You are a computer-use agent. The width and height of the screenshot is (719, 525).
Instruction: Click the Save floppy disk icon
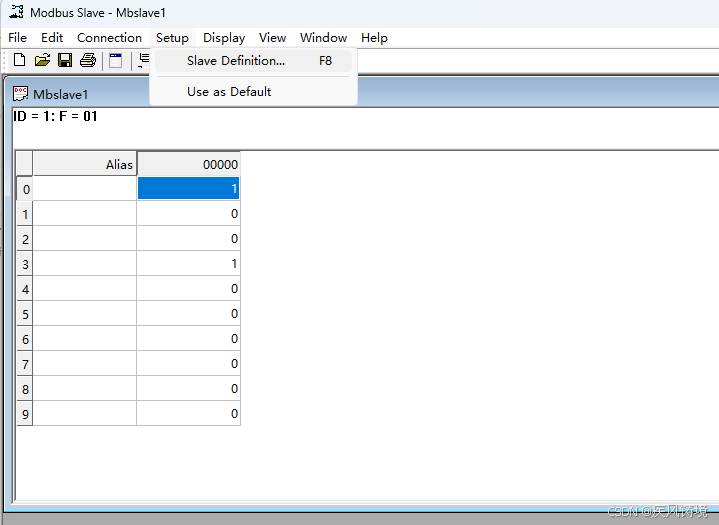pos(65,60)
